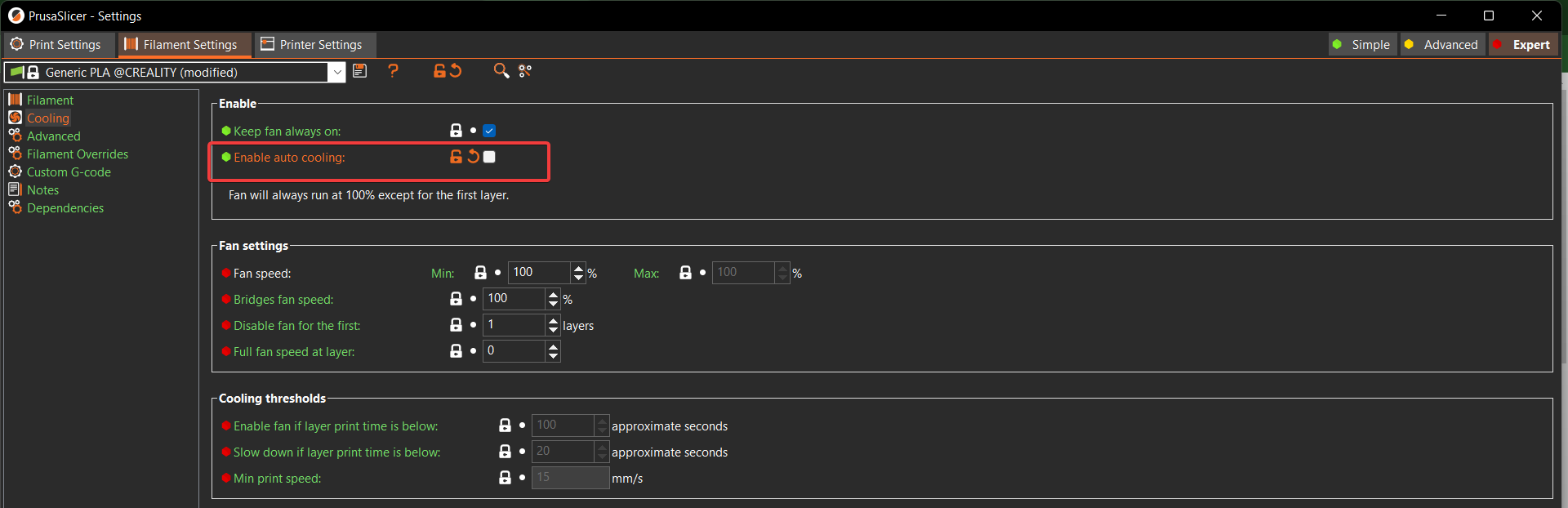The image size is (1568, 508).
Task: Open Dependencies page in sidebar
Action: click(x=65, y=207)
